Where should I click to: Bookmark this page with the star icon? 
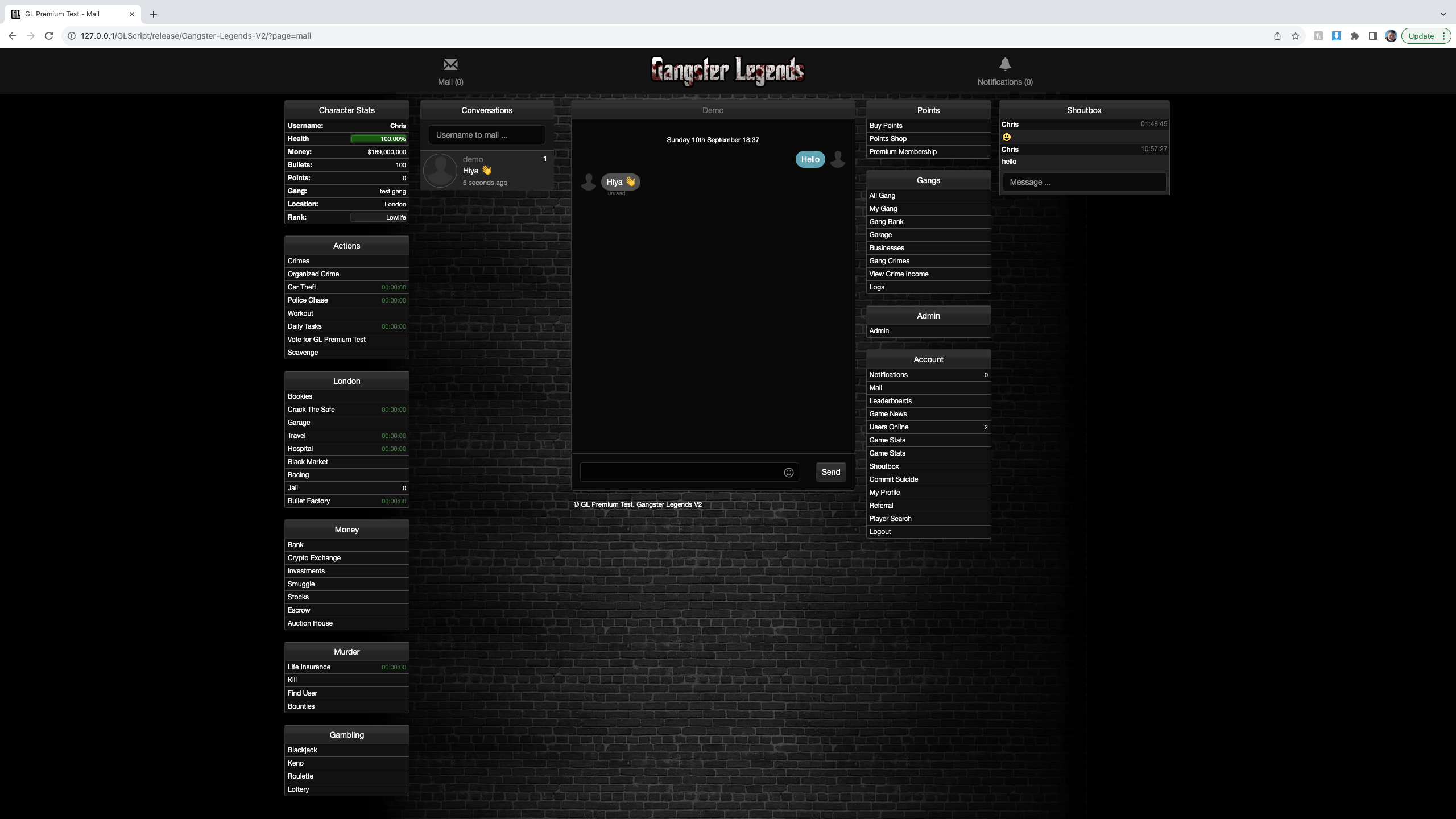point(1296,36)
